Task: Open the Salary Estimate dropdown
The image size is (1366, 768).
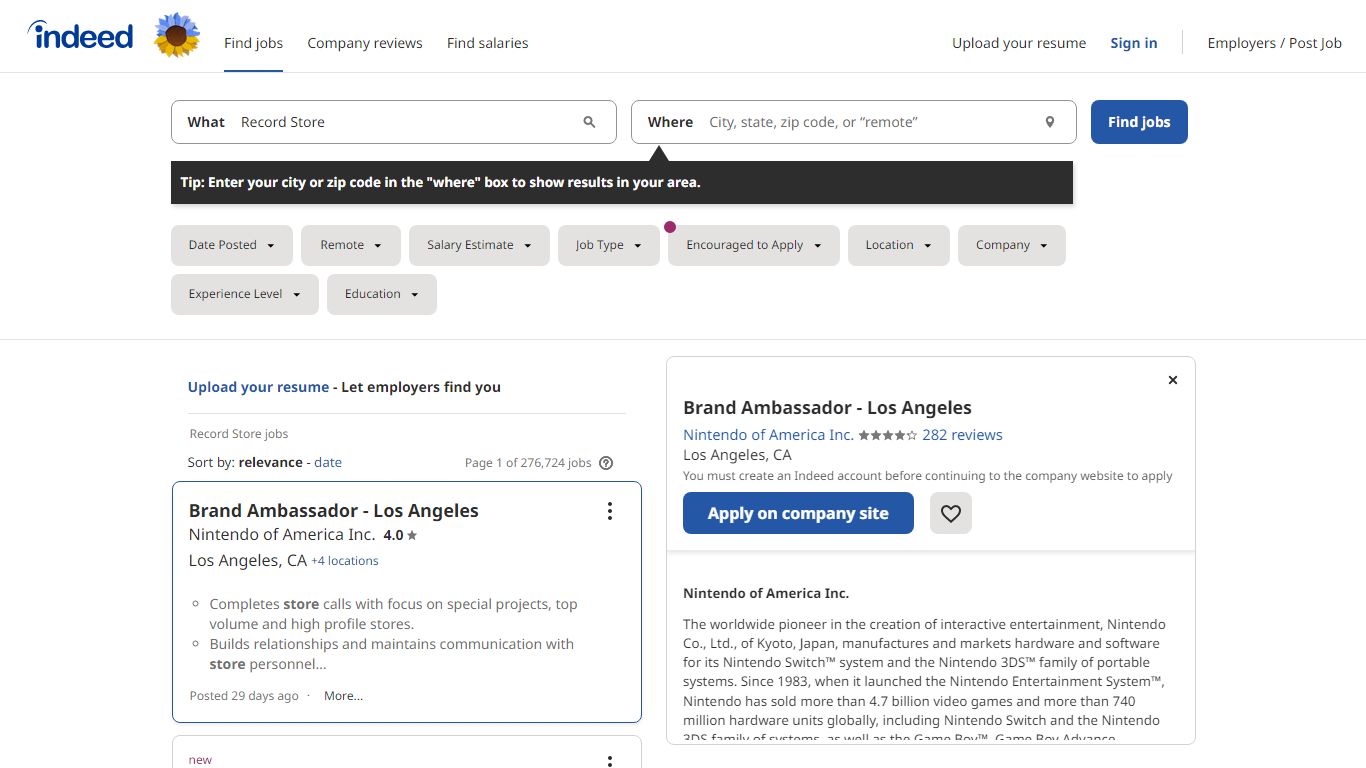Action: [x=479, y=245]
